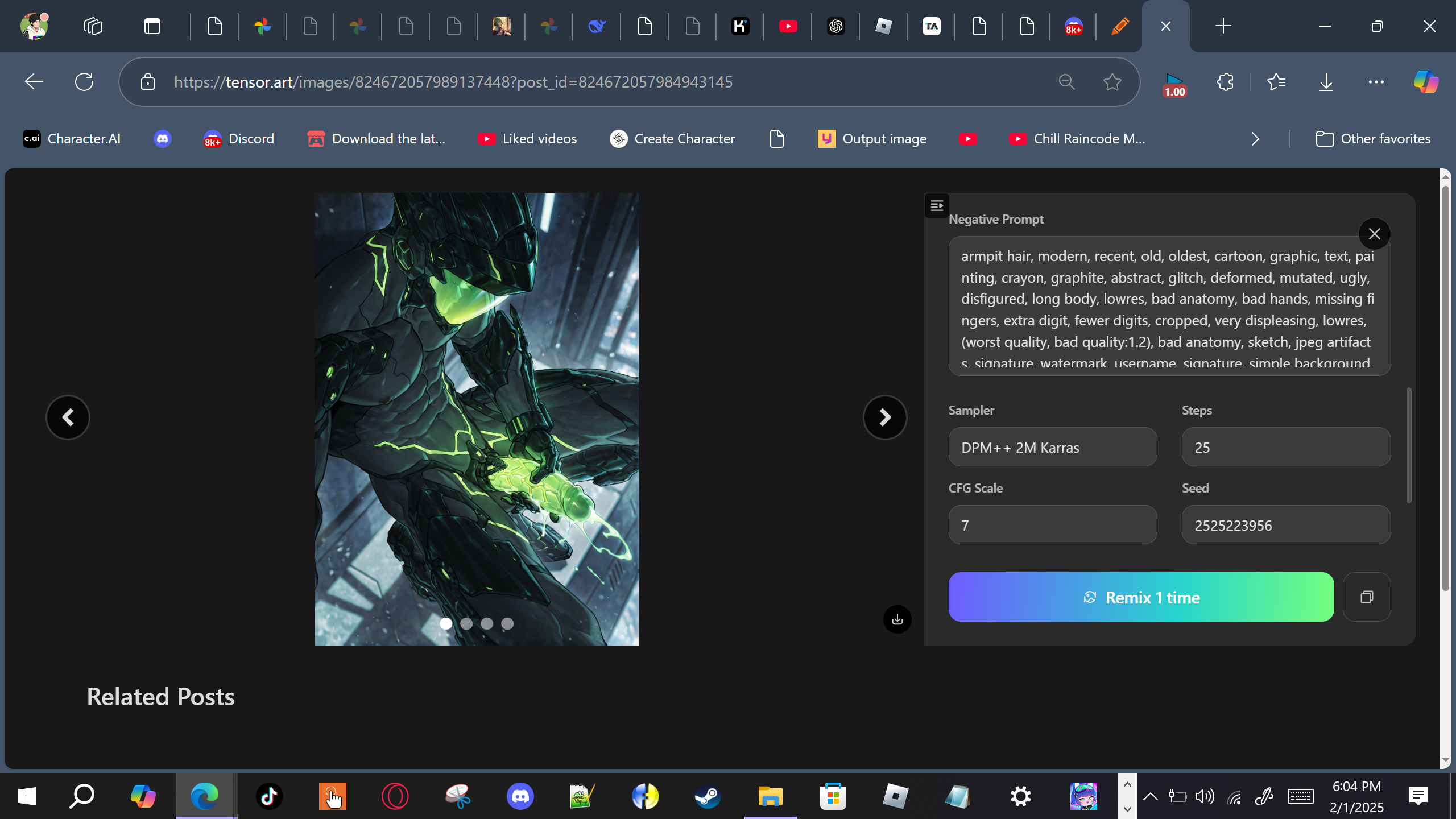This screenshot has width=1456, height=819.
Task: Open the Other favorites folder
Action: (x=1373, y=139)
